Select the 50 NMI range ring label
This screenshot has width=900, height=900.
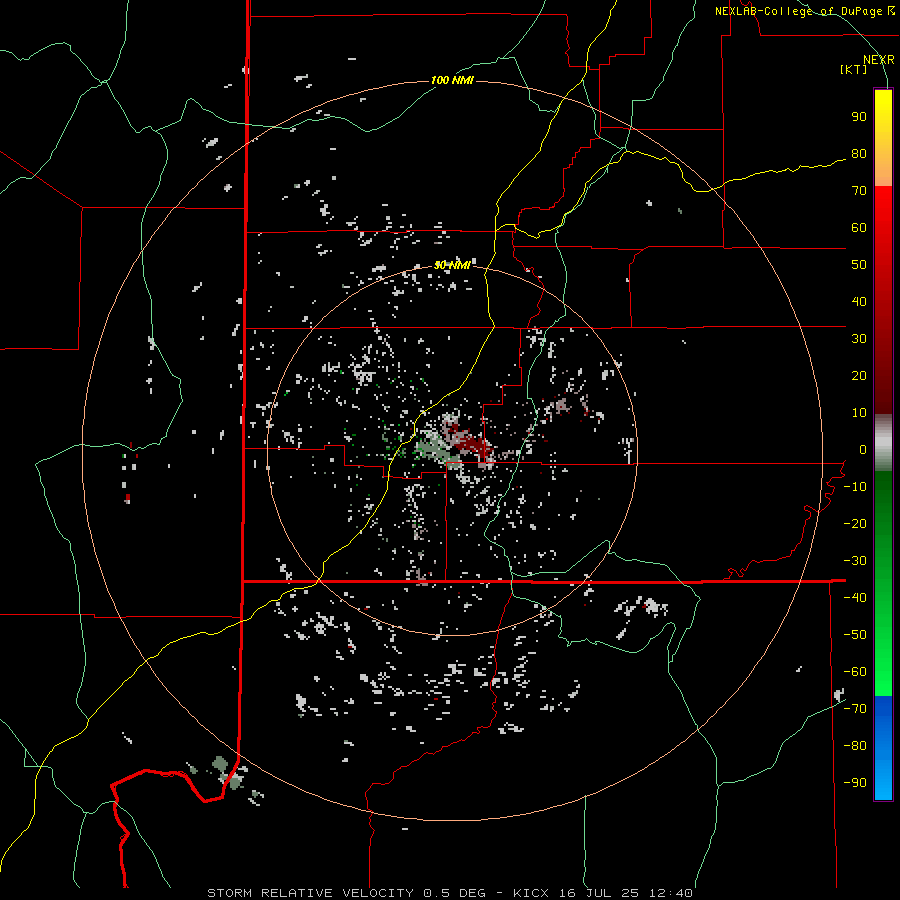[x=452, y=265]
